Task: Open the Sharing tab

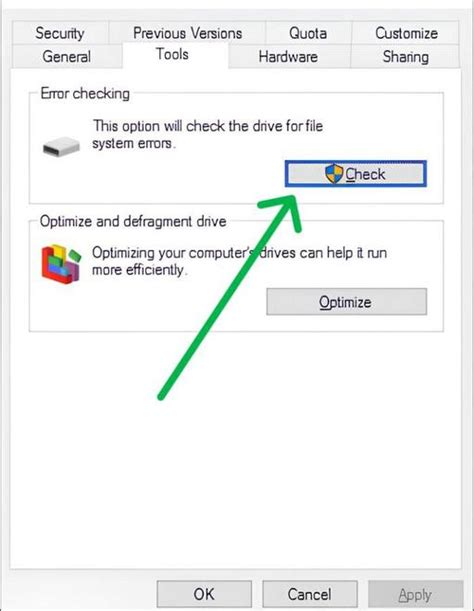Action: tap(405, 57)
